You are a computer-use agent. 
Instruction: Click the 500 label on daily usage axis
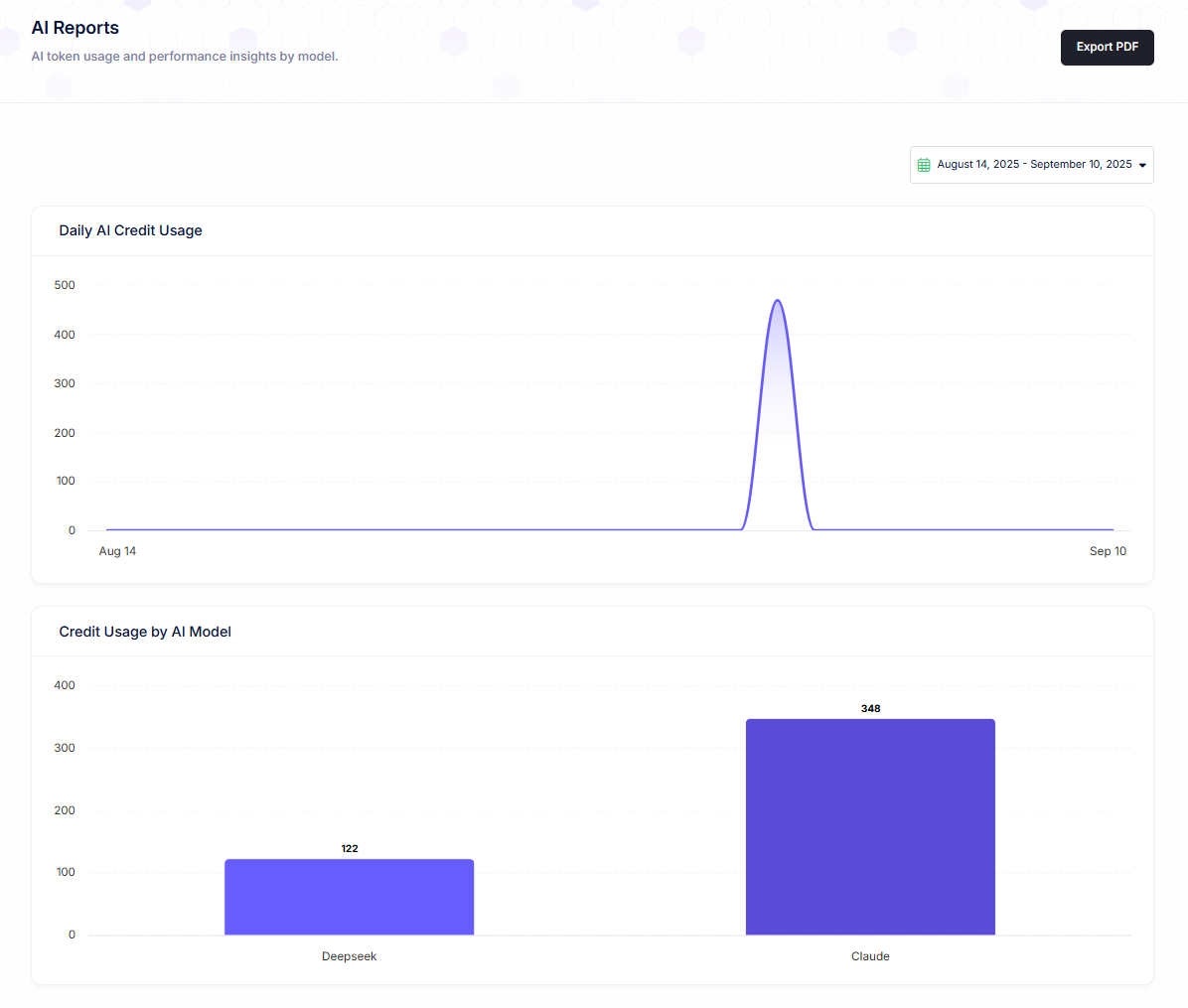click(65, 285)
